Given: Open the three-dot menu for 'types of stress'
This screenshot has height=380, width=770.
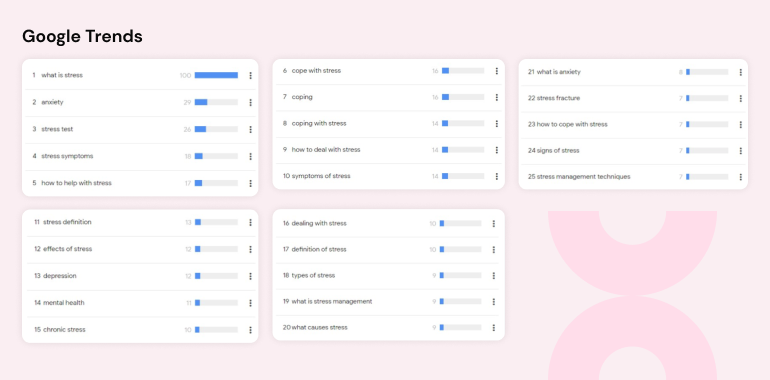Looking at the screenshot, I should pyautogui.click(x=494, y=275).
